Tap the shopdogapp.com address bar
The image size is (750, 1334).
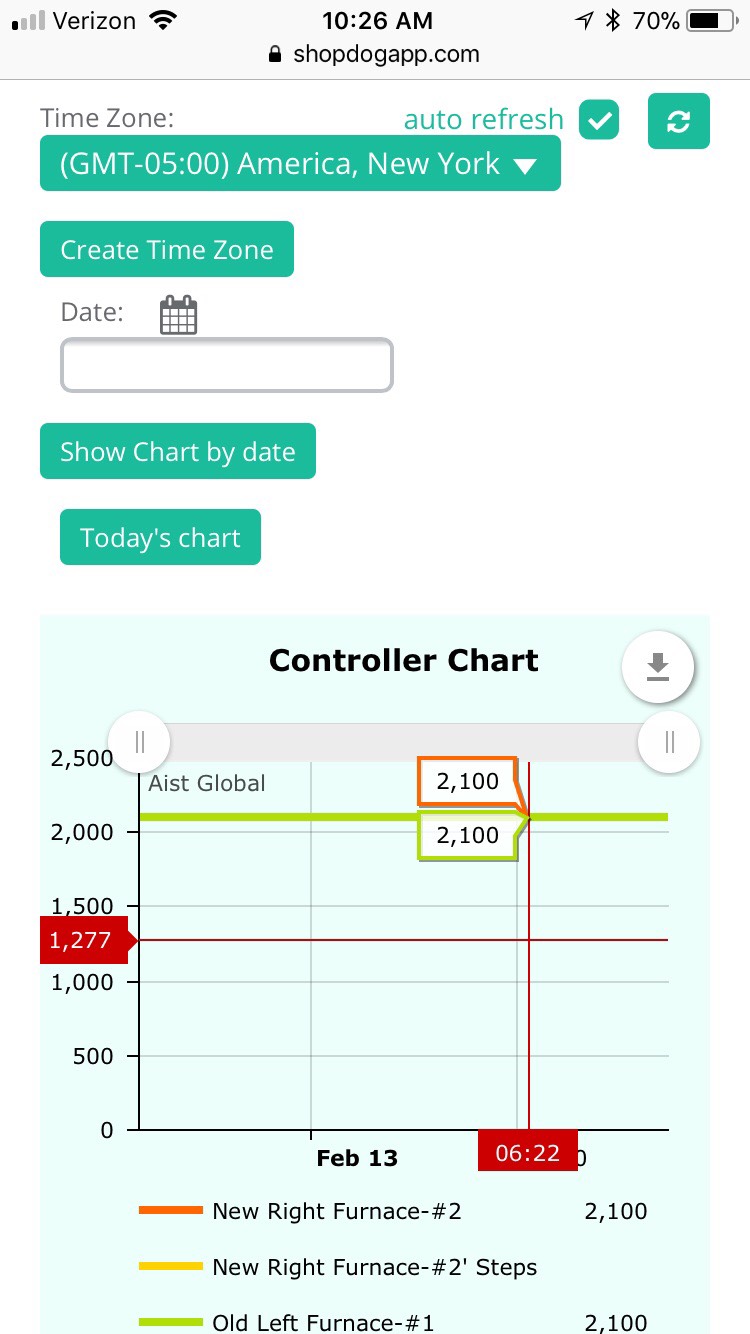(x=386, y=55)
